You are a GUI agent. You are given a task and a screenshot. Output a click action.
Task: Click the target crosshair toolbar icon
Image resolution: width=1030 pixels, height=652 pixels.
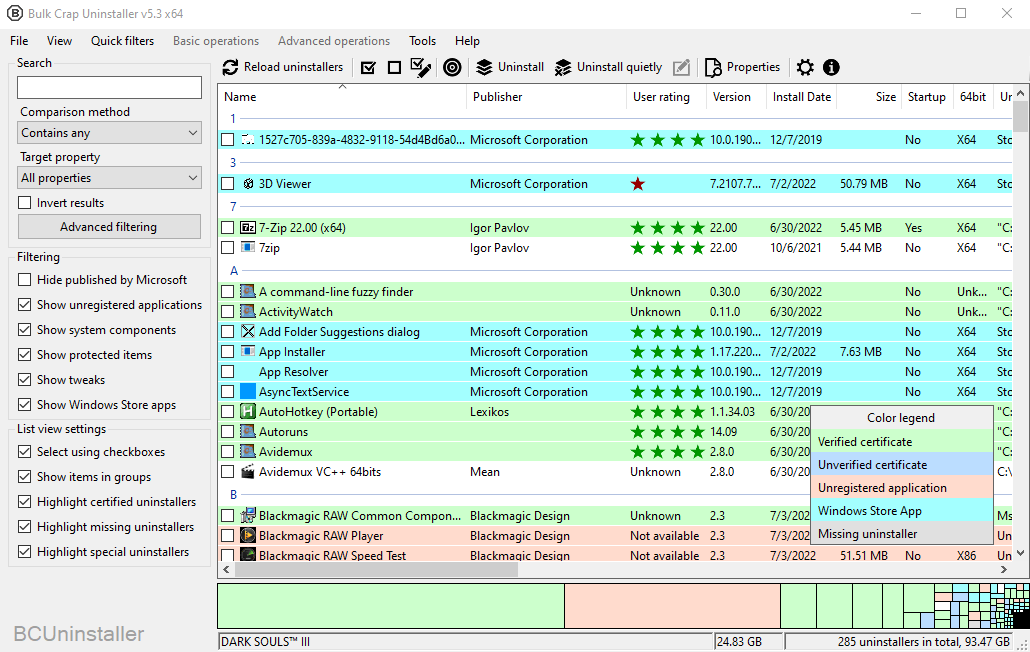click(452, 67)
